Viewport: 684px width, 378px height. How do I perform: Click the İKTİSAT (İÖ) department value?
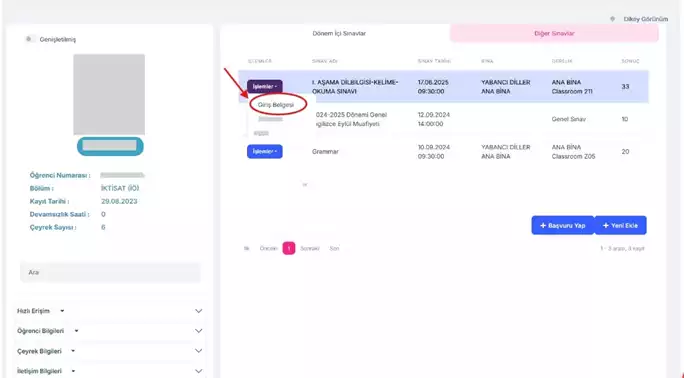click(x=120, y=188)
